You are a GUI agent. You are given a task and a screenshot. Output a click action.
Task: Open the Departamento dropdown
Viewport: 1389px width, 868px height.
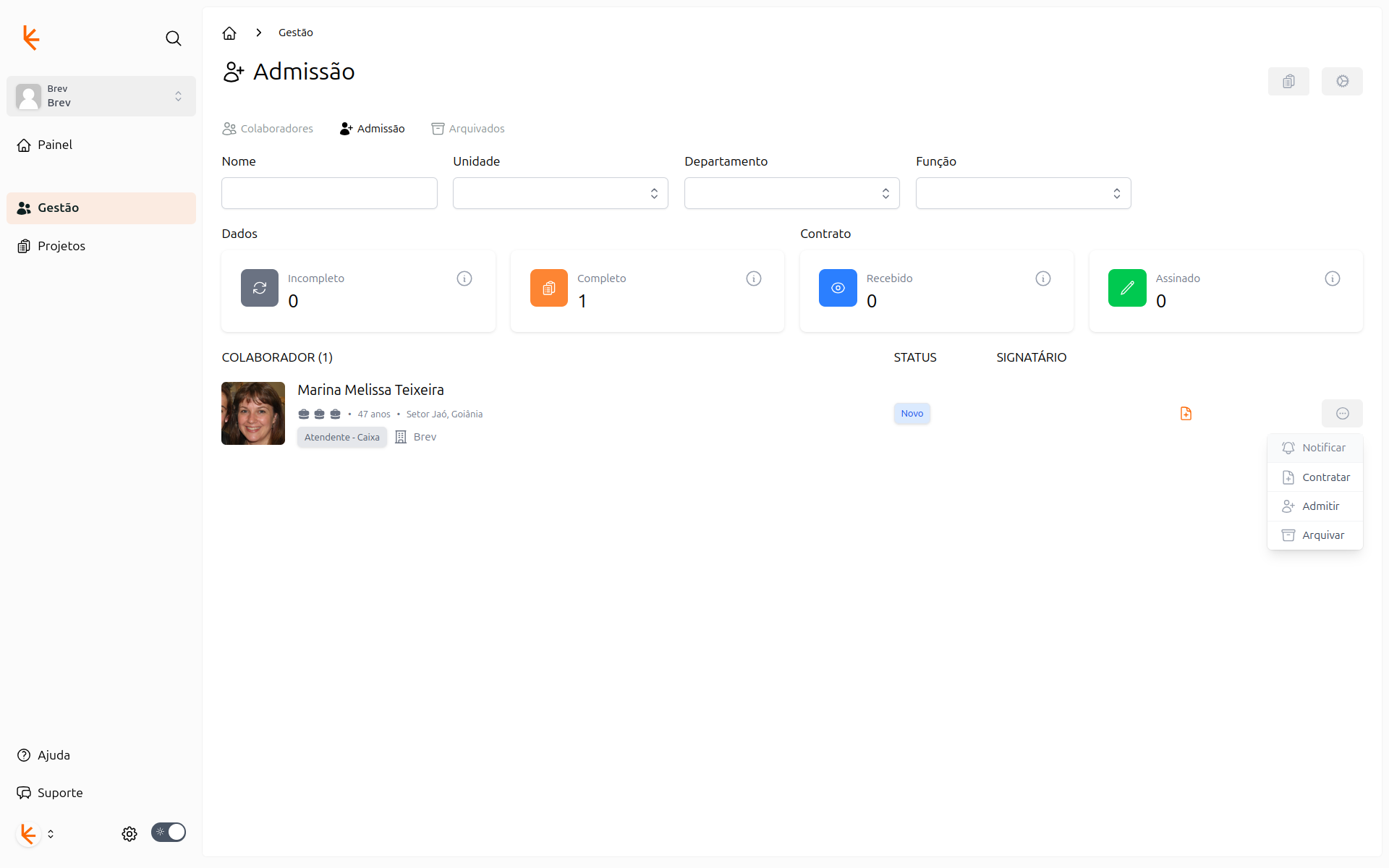(791, 193)
